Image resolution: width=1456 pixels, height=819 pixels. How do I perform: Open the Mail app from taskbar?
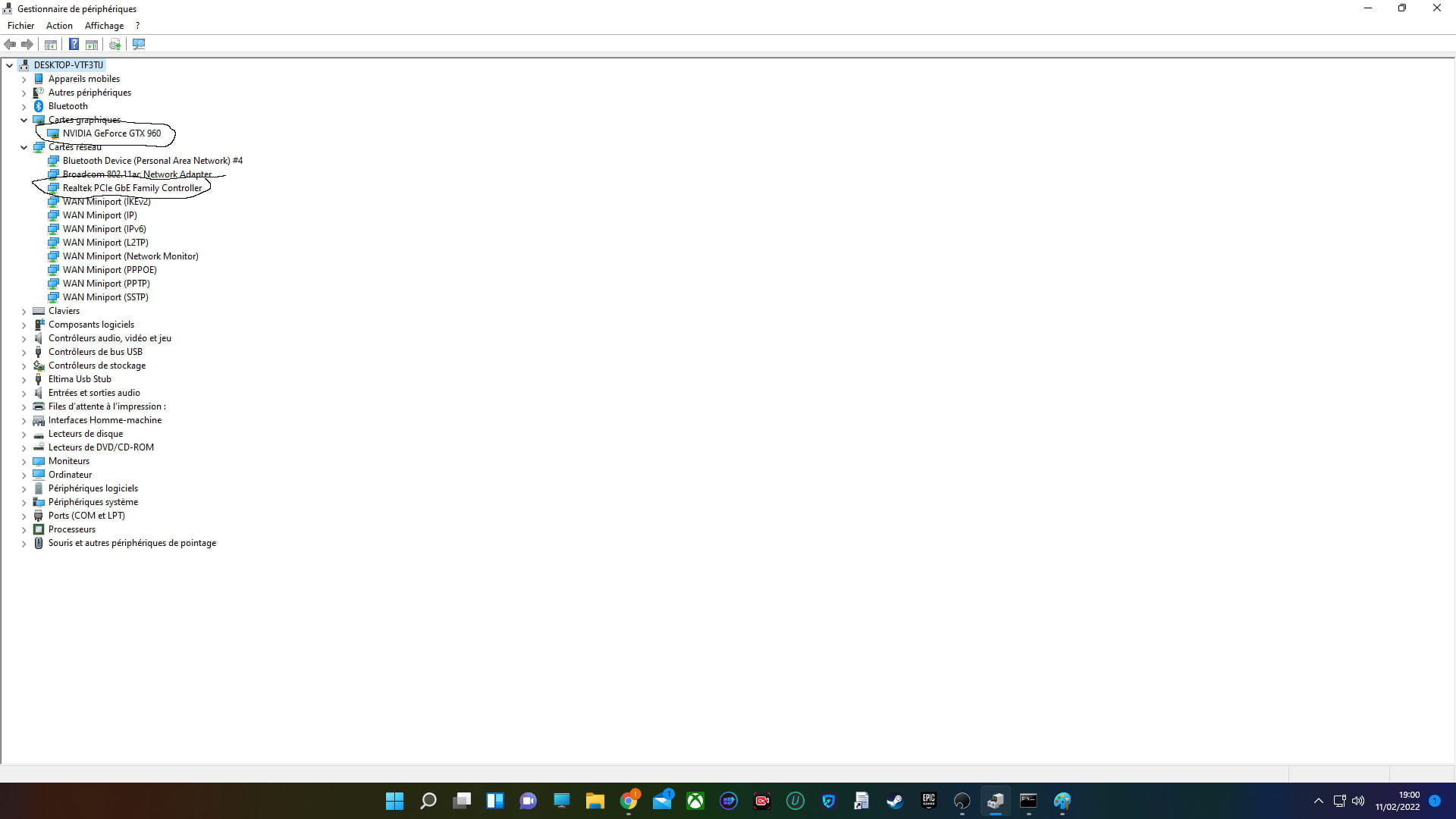(662, 801)
